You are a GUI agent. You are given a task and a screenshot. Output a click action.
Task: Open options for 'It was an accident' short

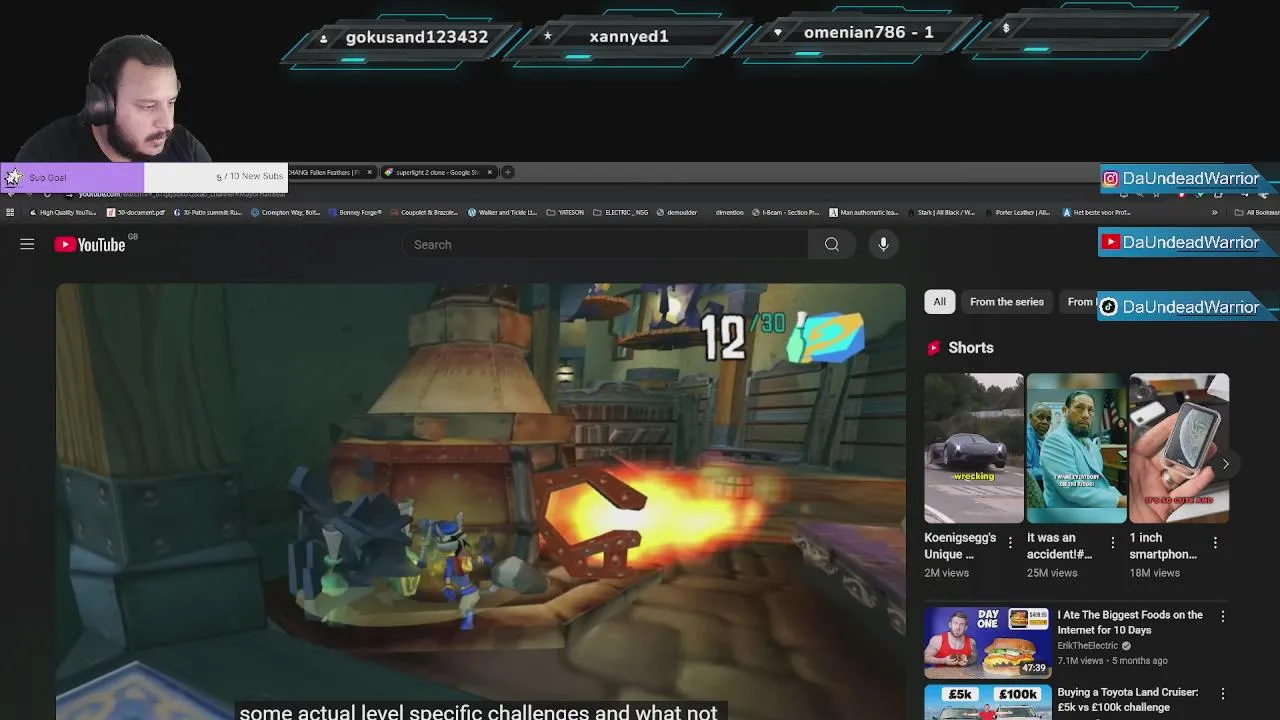pos(1112,542)
